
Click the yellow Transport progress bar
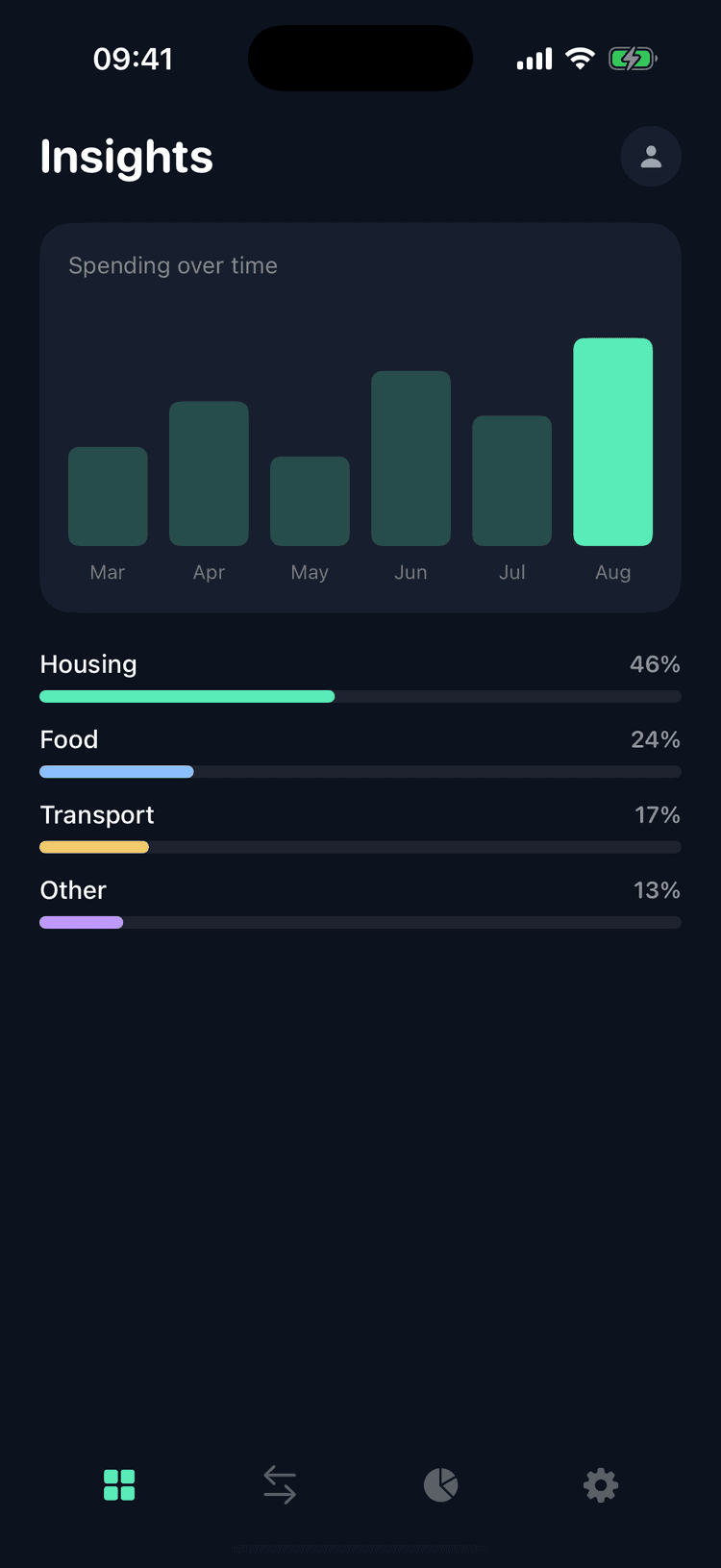(94, 847)
